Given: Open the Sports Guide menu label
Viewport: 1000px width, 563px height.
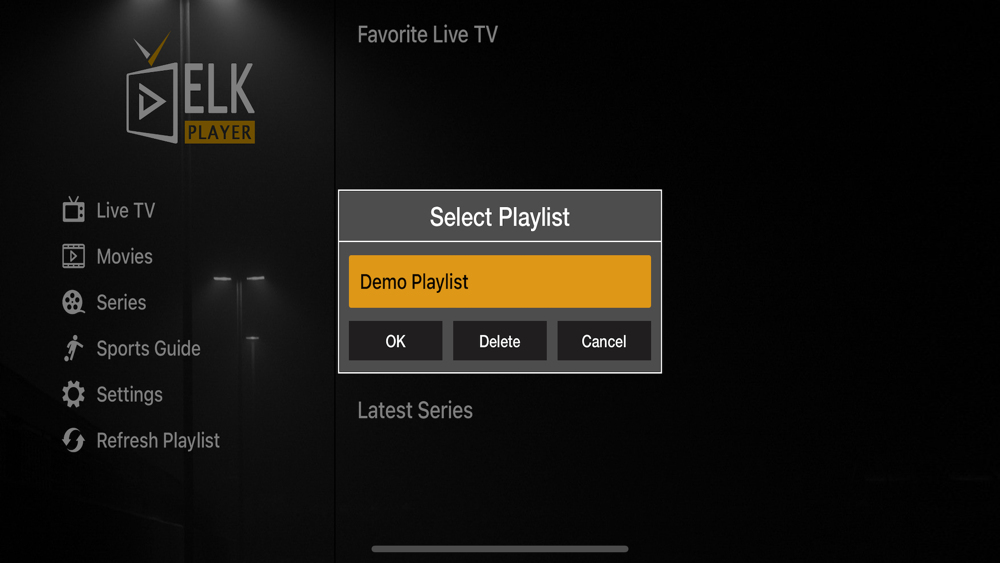Looking at the screenshot, I should tap(149, 348).
